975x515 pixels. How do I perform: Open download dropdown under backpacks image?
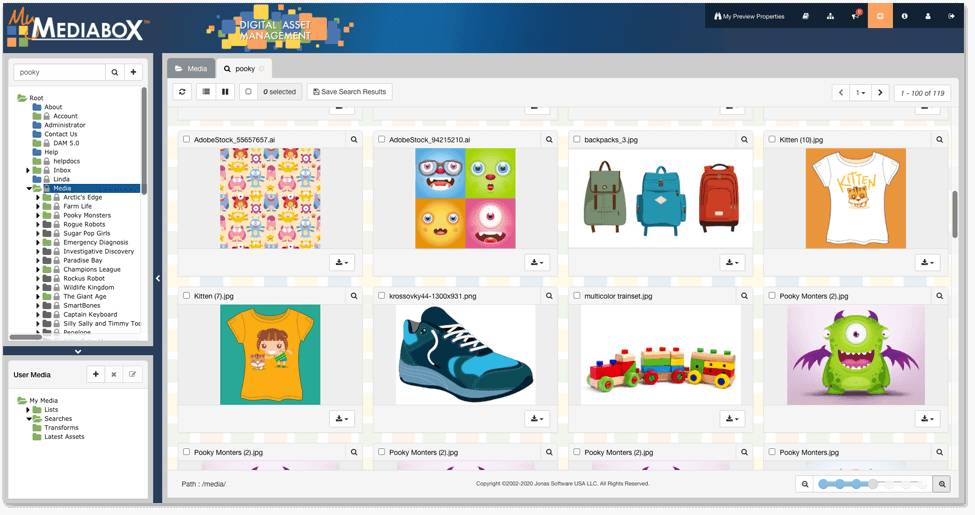[x=732, y=262]
